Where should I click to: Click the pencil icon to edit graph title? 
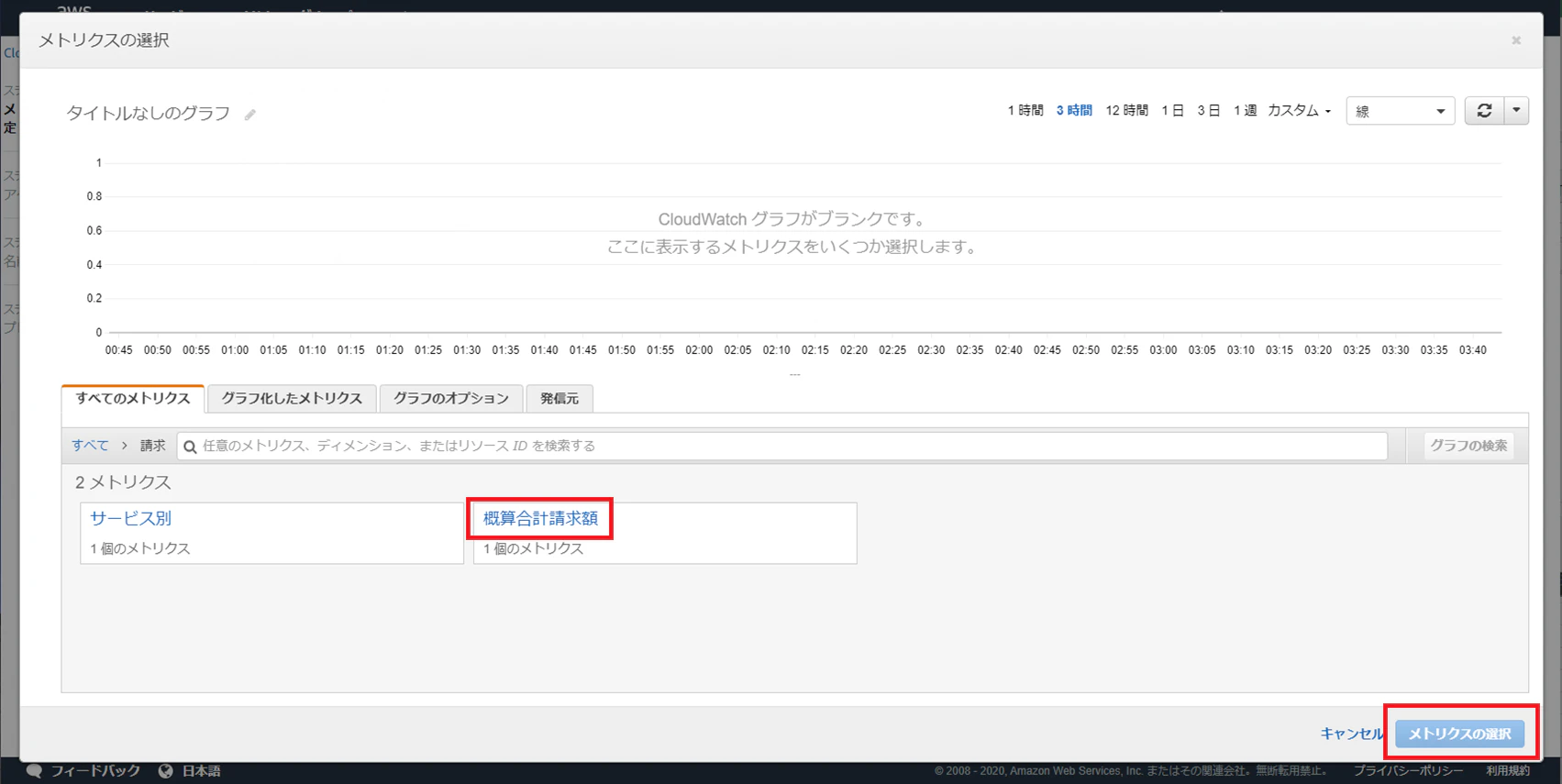pyautogui.click(x=249, y=115)
